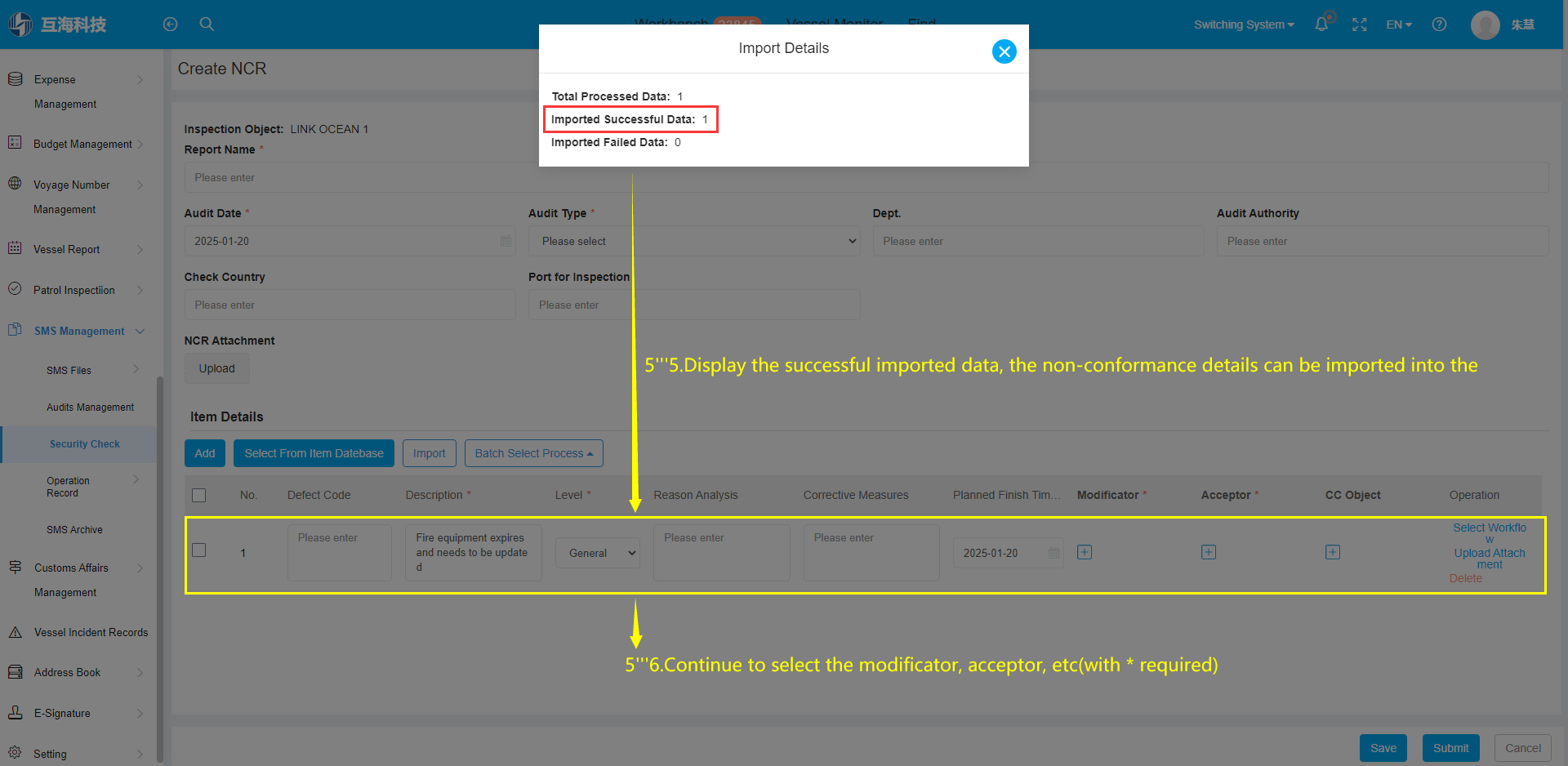Click the Cancel button

(1523, 748)
